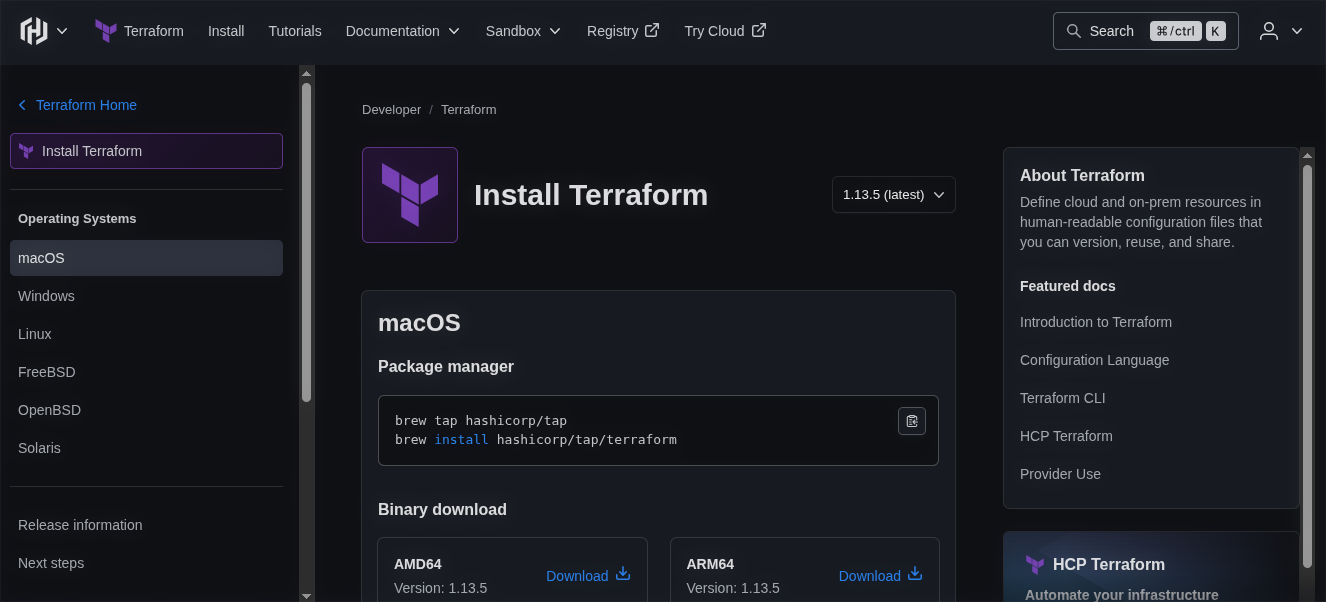Open the Introduction to Terraform link

click(1096, 321)
